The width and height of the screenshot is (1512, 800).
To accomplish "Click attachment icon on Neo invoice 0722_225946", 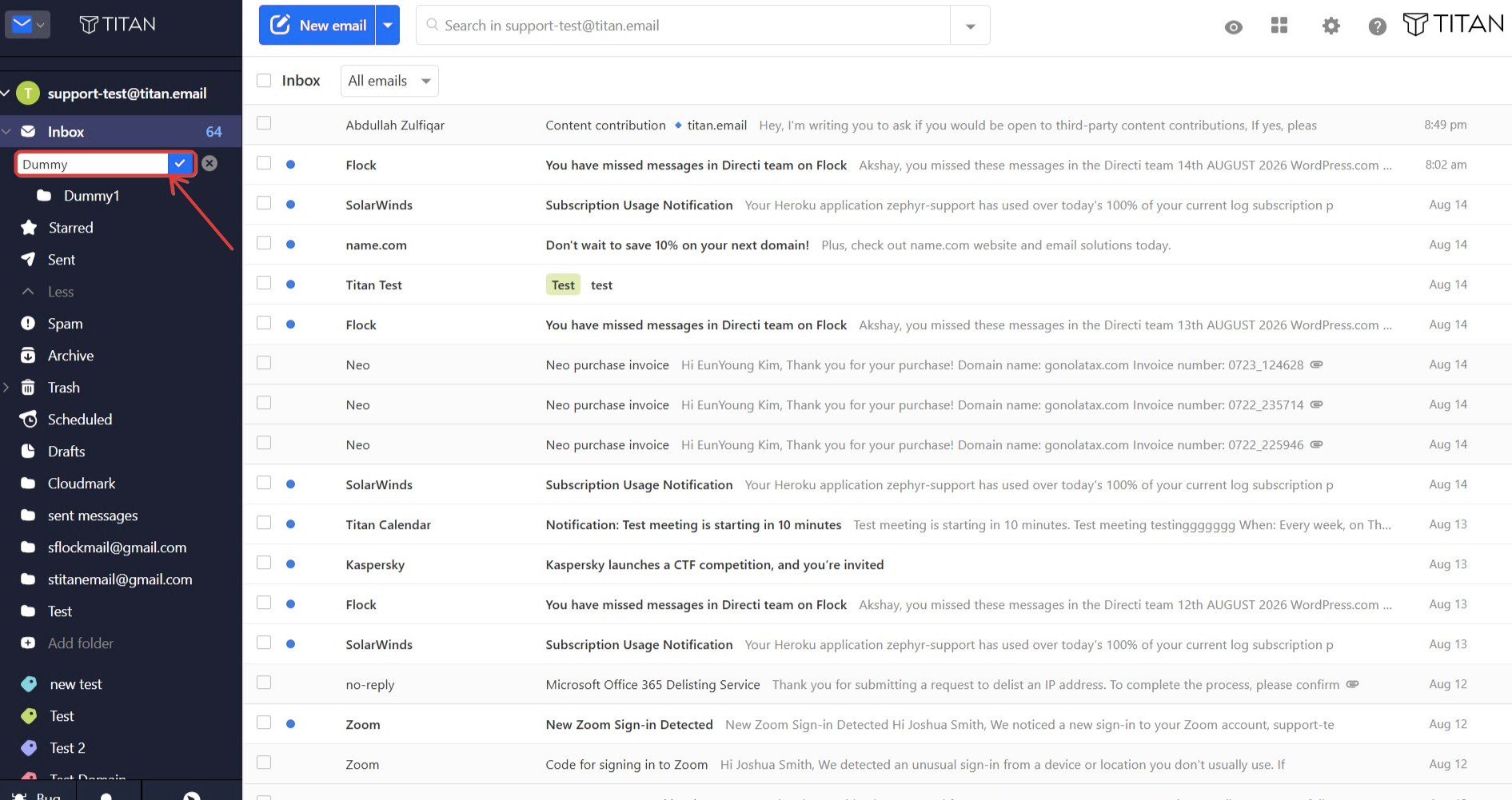I will (x=1316, y=444).
